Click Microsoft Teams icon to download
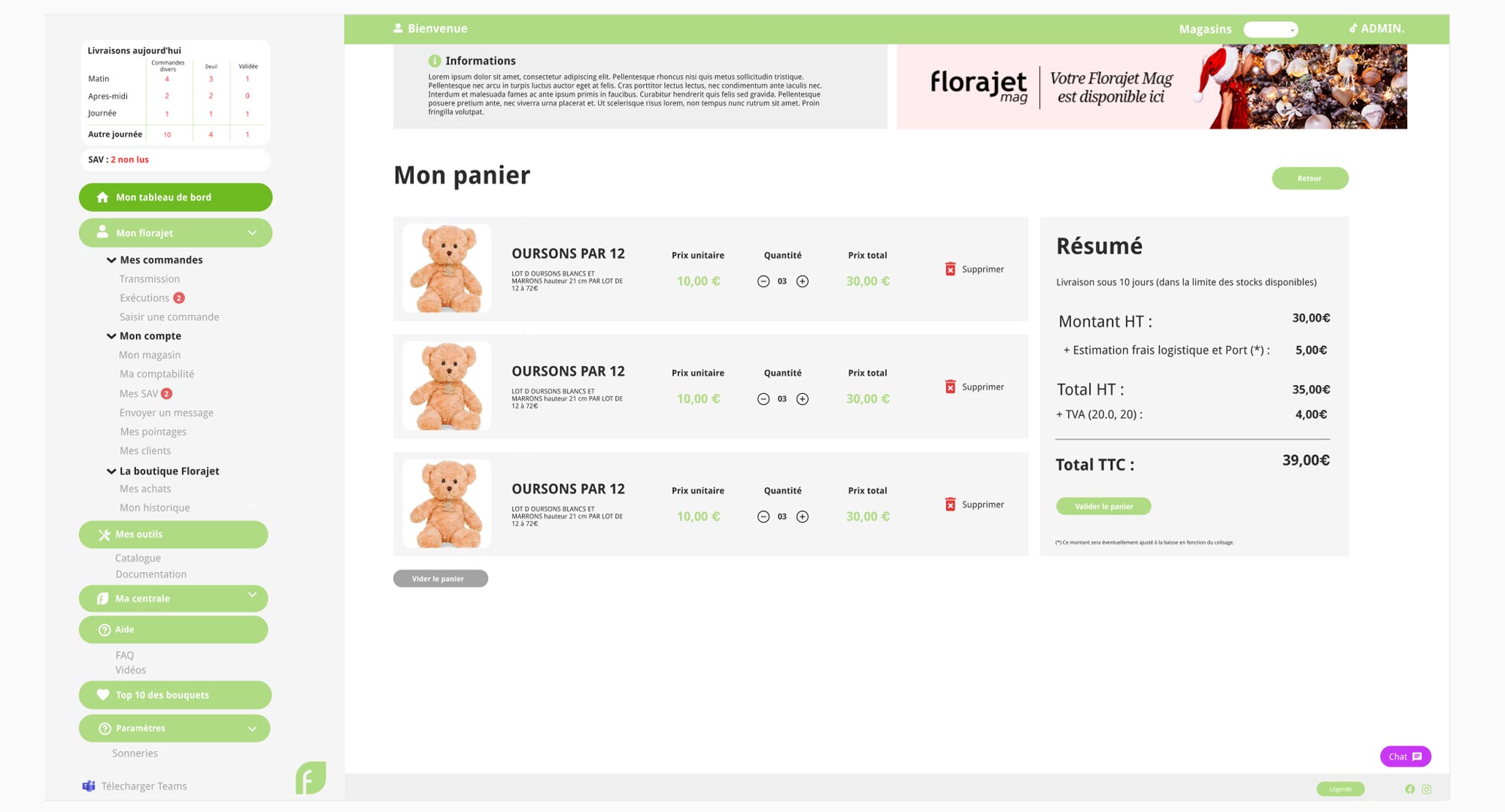Viewport: 1505px width, 812px height. 89,786
